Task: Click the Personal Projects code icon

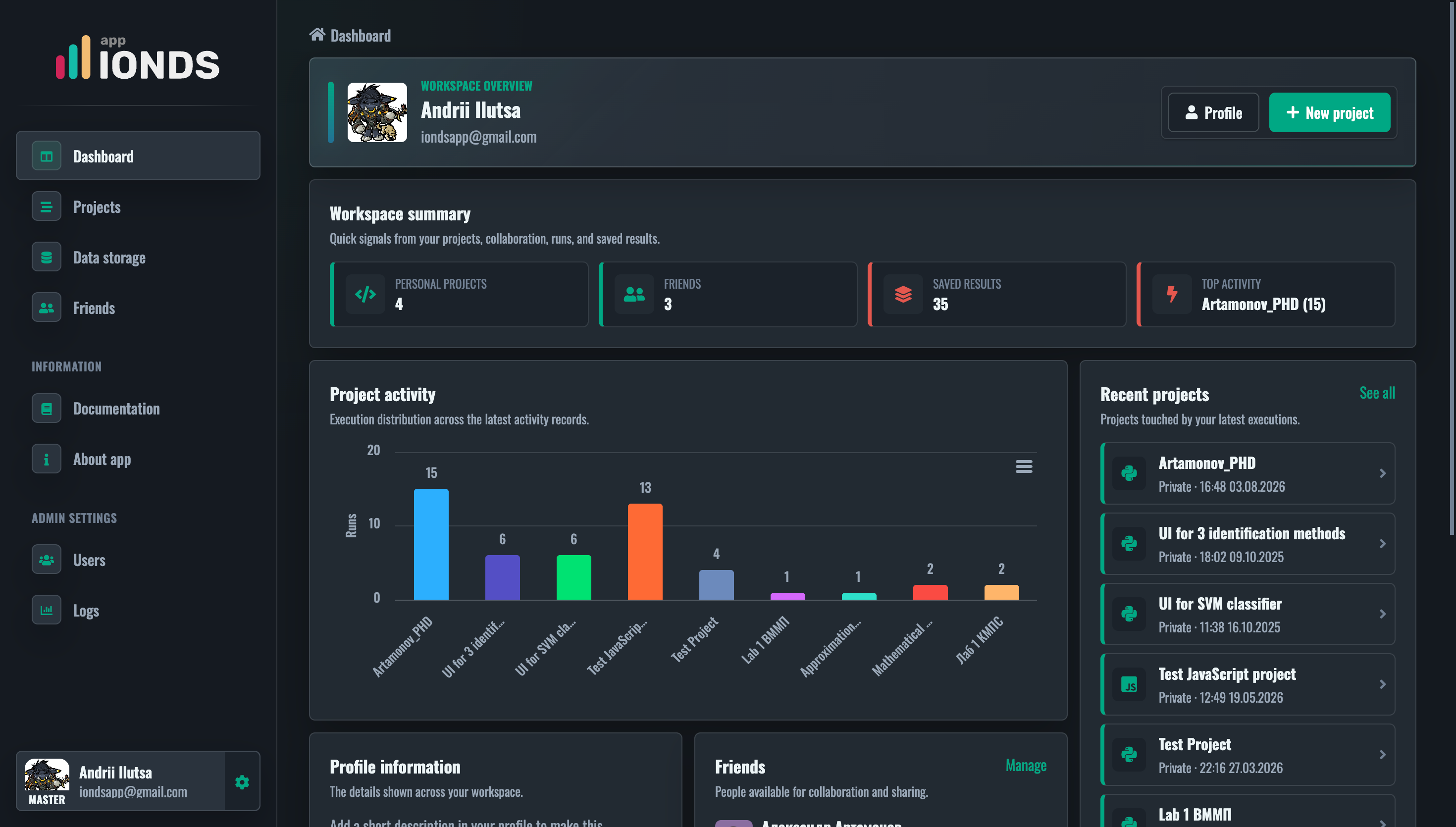Action: pos(365,294)
